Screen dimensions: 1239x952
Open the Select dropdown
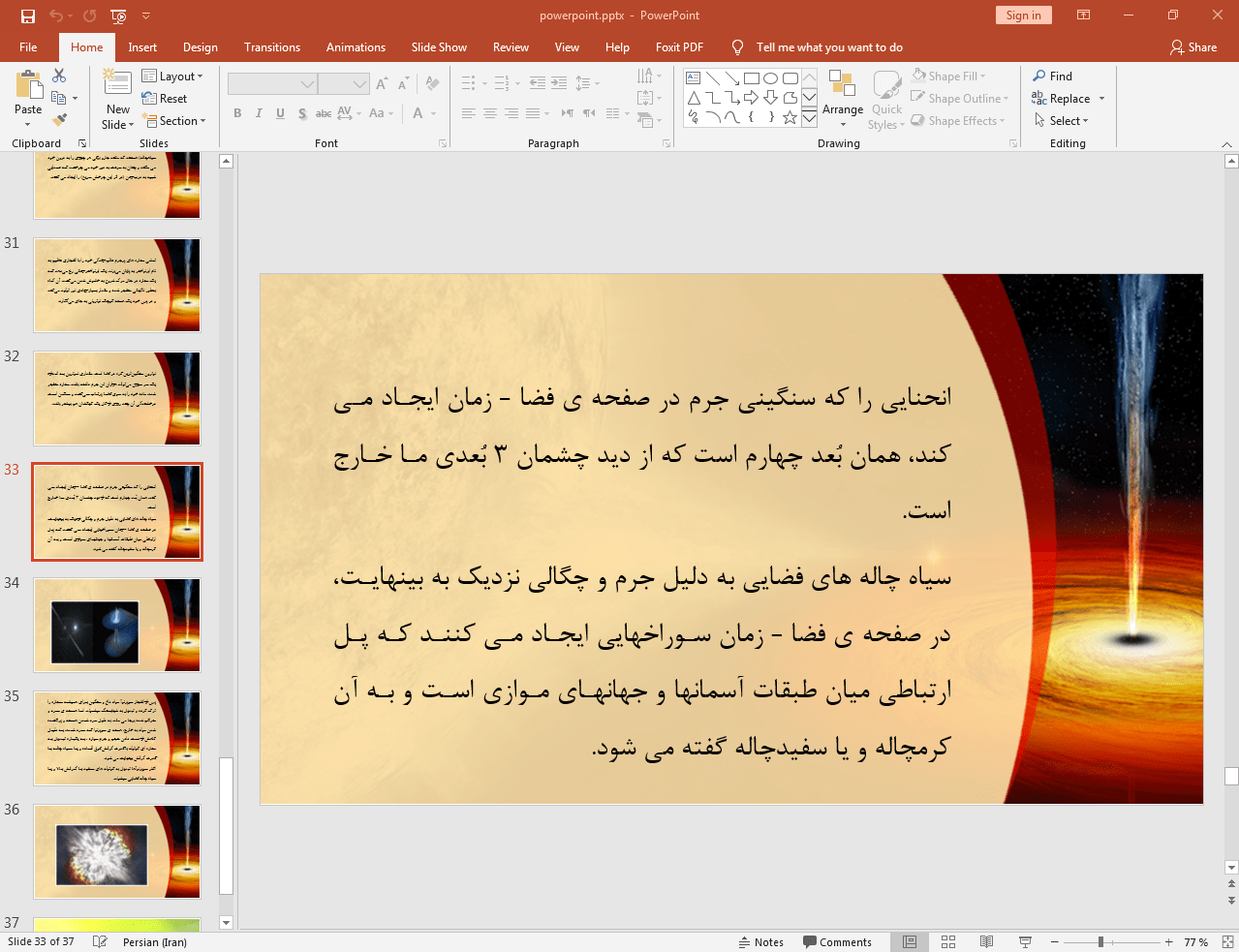(1061, 121)
